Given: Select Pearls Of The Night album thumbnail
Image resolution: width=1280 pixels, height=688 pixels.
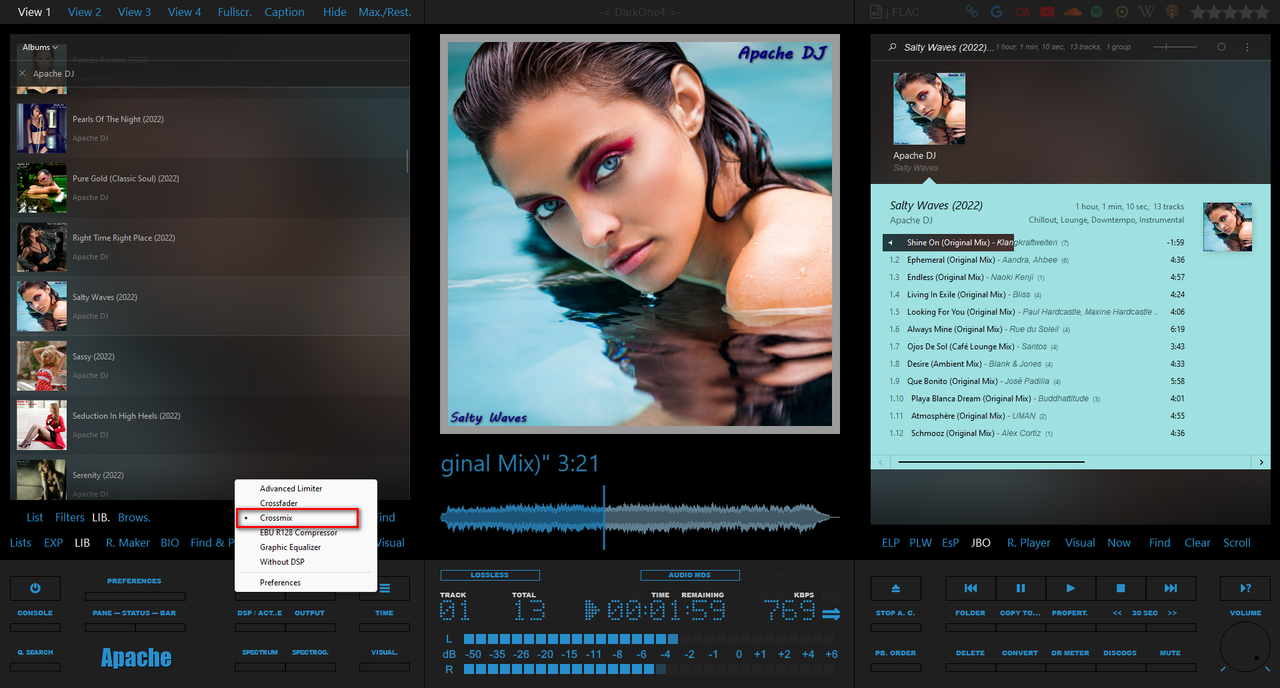Looking at the screenshot, I should (42, 129).
